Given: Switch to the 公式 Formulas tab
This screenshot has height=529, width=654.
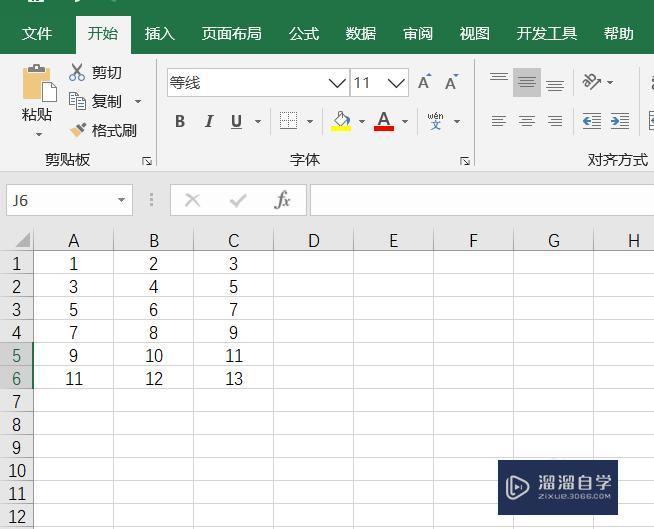Looking at the screenshot, I should [x=304, y=33].
